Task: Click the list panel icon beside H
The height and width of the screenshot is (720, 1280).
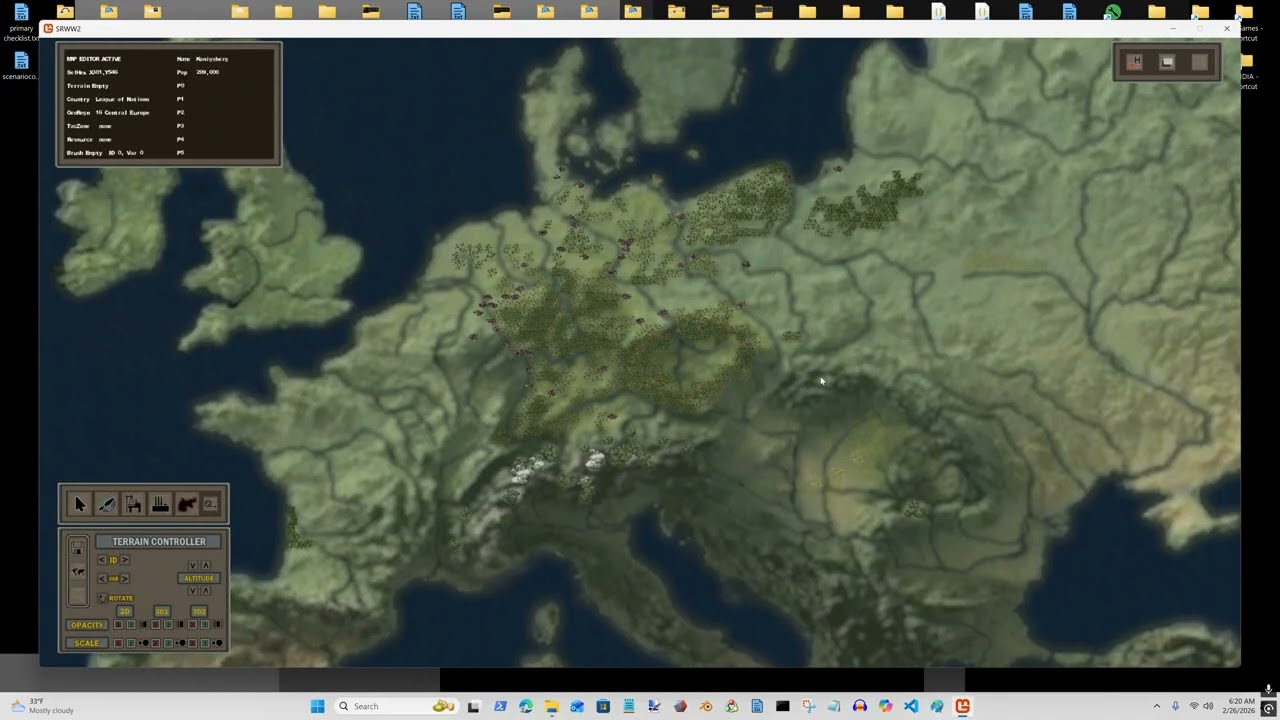Action: click(x=1167, y=62)
